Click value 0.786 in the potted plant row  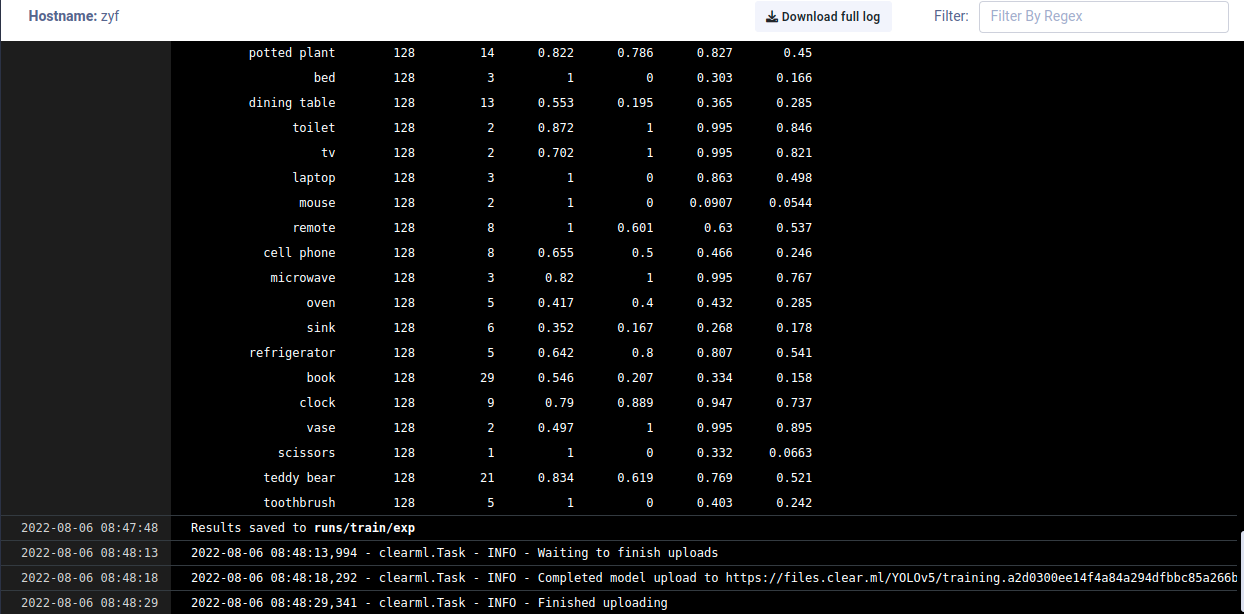pyautogui.click(x=635, y=53)
